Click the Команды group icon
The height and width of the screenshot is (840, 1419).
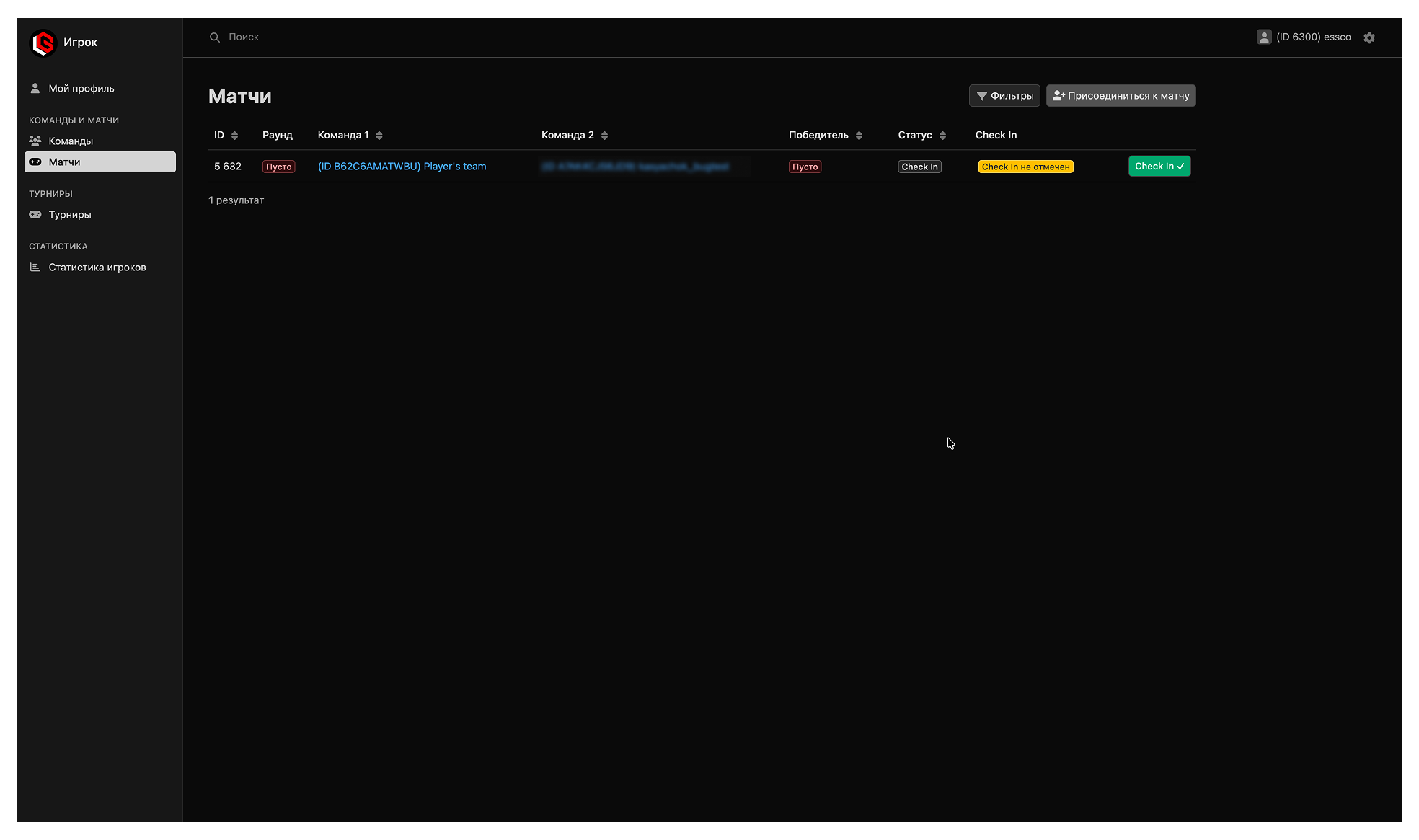tap(35, 141)
